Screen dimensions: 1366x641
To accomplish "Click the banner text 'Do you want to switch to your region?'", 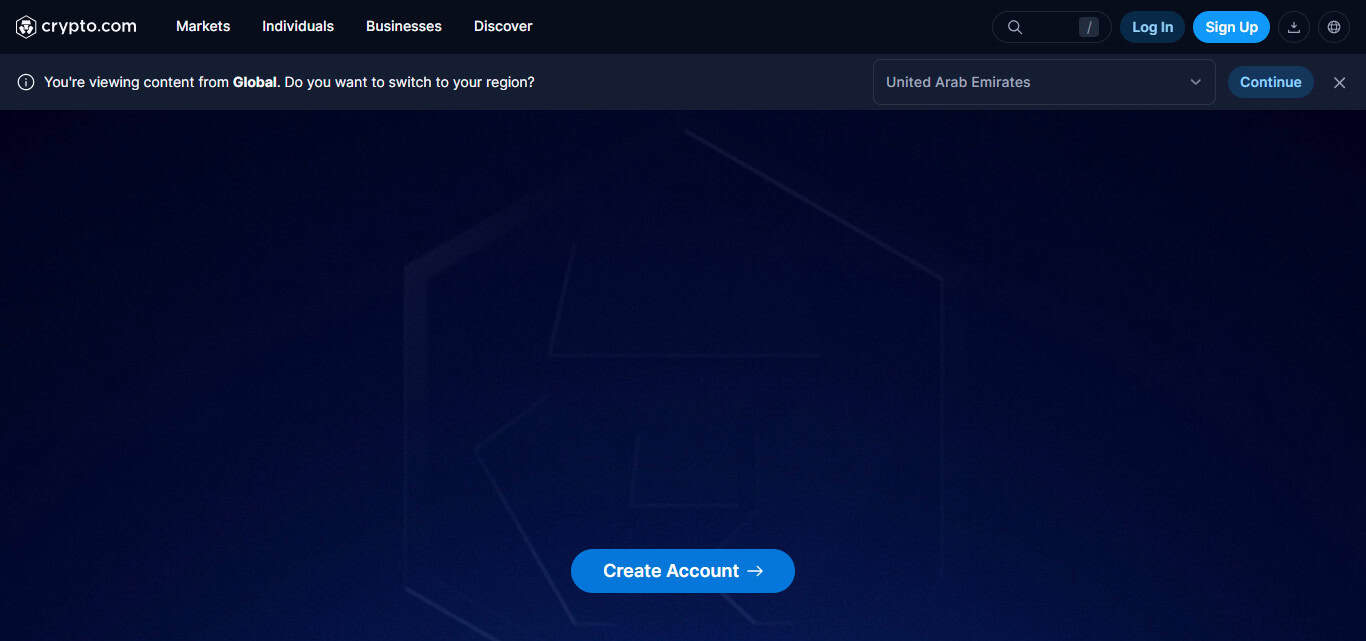I will coord(410,82).
